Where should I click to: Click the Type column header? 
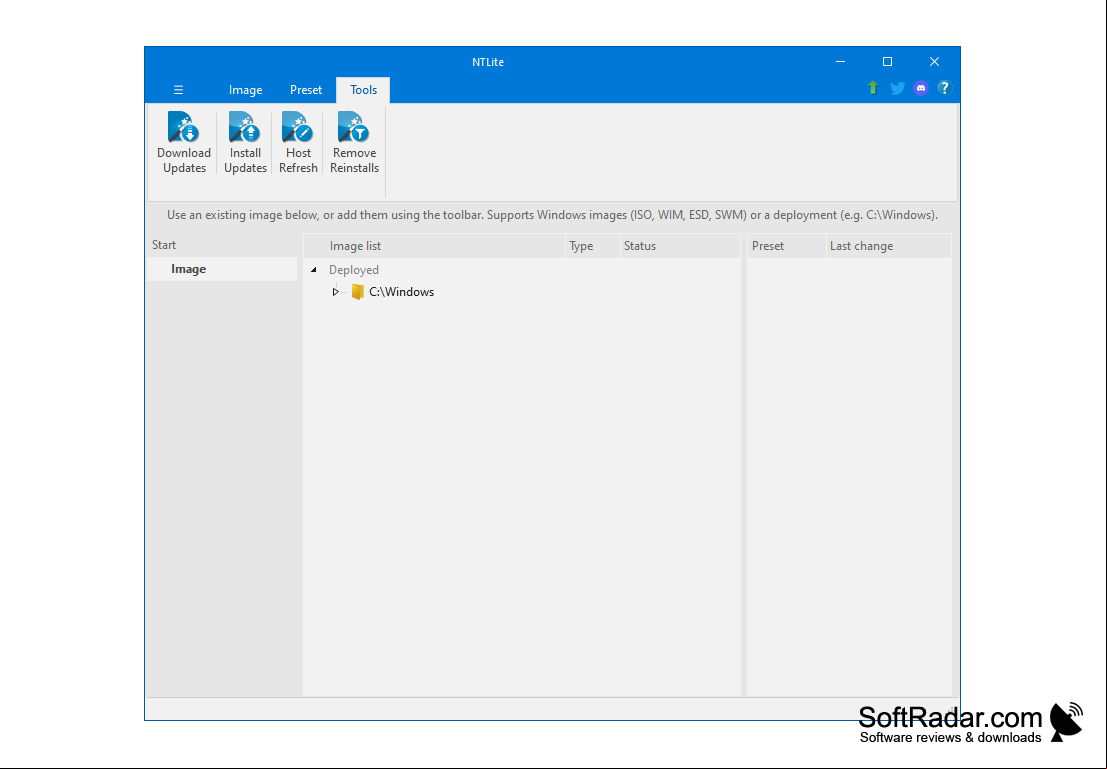coord(592,246)
